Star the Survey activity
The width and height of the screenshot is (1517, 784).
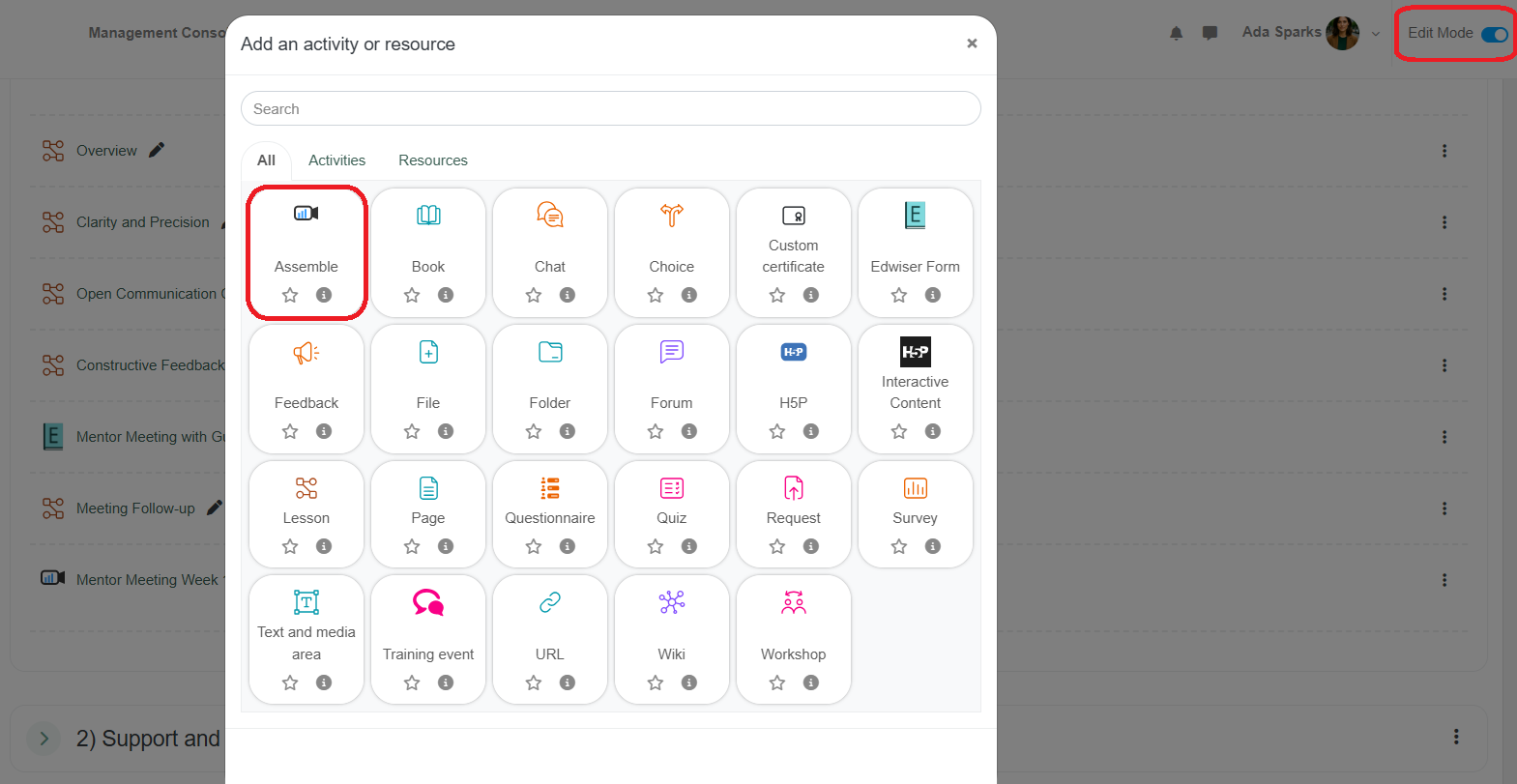pyautogui.click(x=899, y=546)
